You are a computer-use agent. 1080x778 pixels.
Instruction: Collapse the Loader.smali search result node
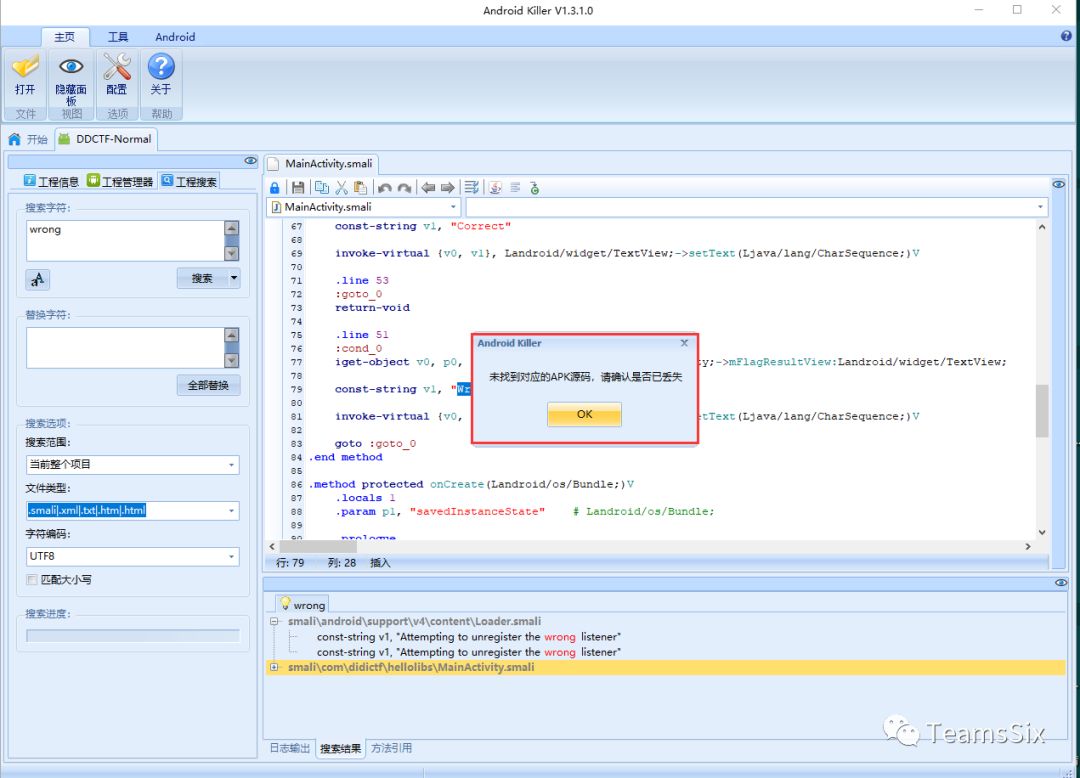(274, 621)
